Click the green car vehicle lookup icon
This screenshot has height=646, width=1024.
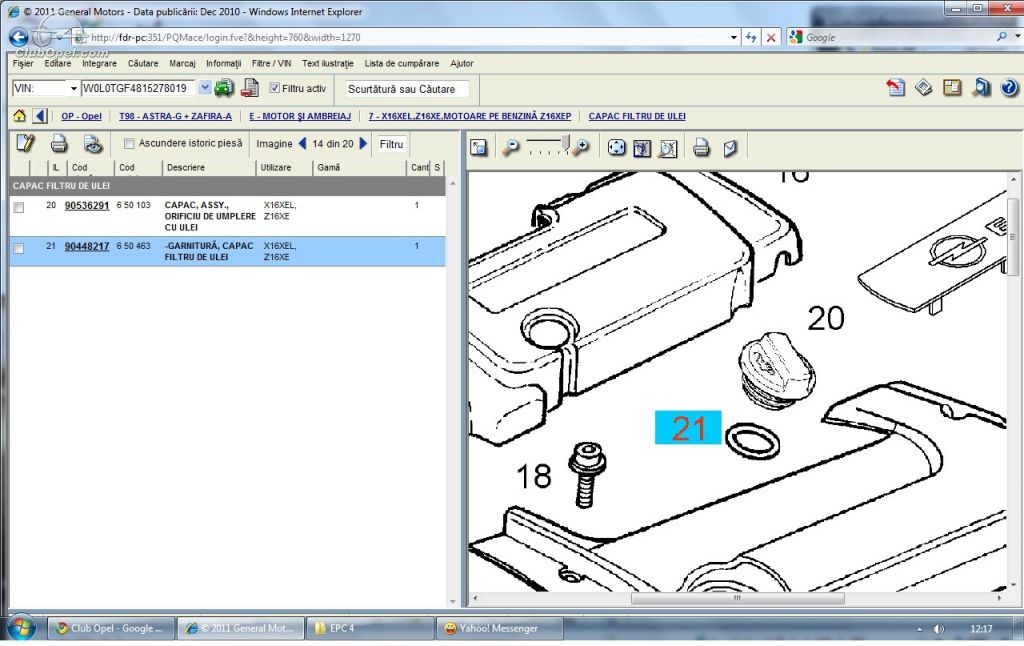[224, 88]
